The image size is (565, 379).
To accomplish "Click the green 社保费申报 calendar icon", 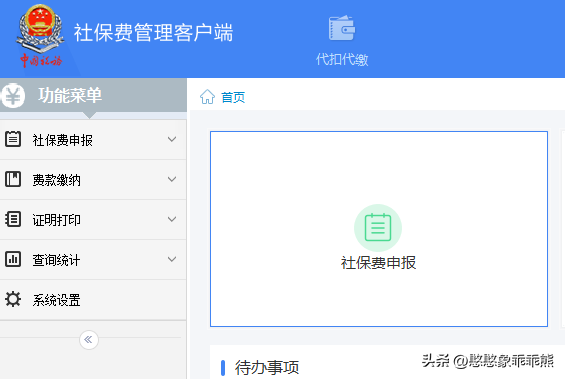I will [378, 228].
